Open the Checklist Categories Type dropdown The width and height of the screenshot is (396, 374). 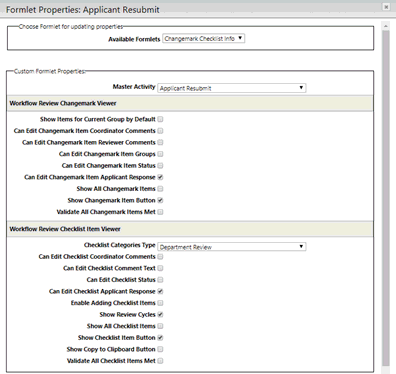tap(232, 247)
